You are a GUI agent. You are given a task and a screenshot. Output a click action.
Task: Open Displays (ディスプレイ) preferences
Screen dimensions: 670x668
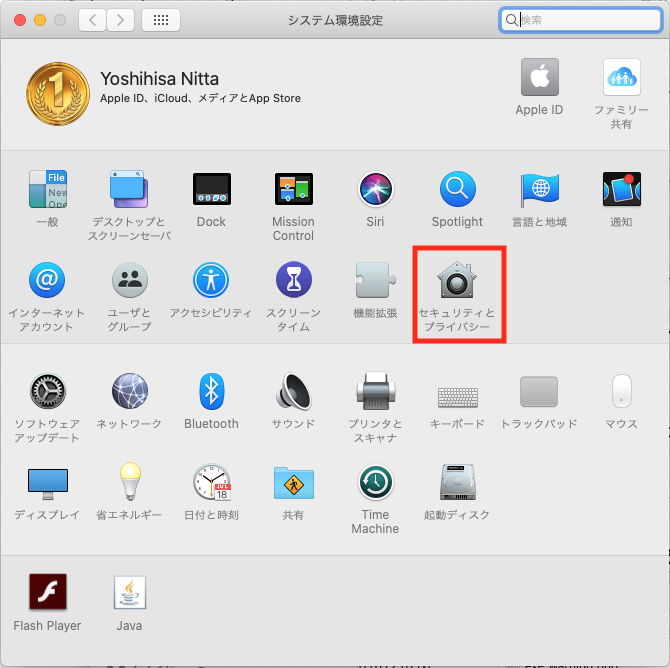(x=47, y=483)
